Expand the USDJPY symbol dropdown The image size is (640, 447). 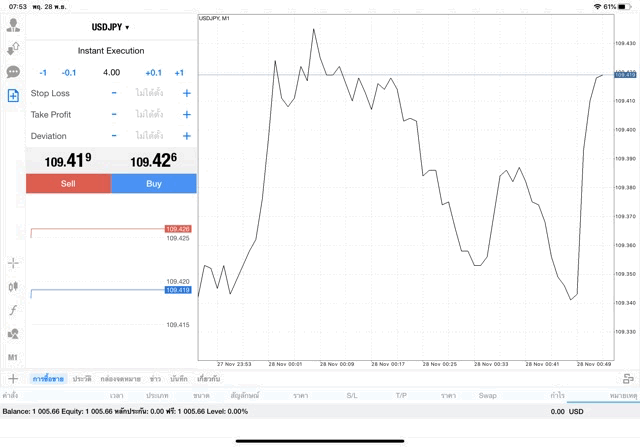111,27
